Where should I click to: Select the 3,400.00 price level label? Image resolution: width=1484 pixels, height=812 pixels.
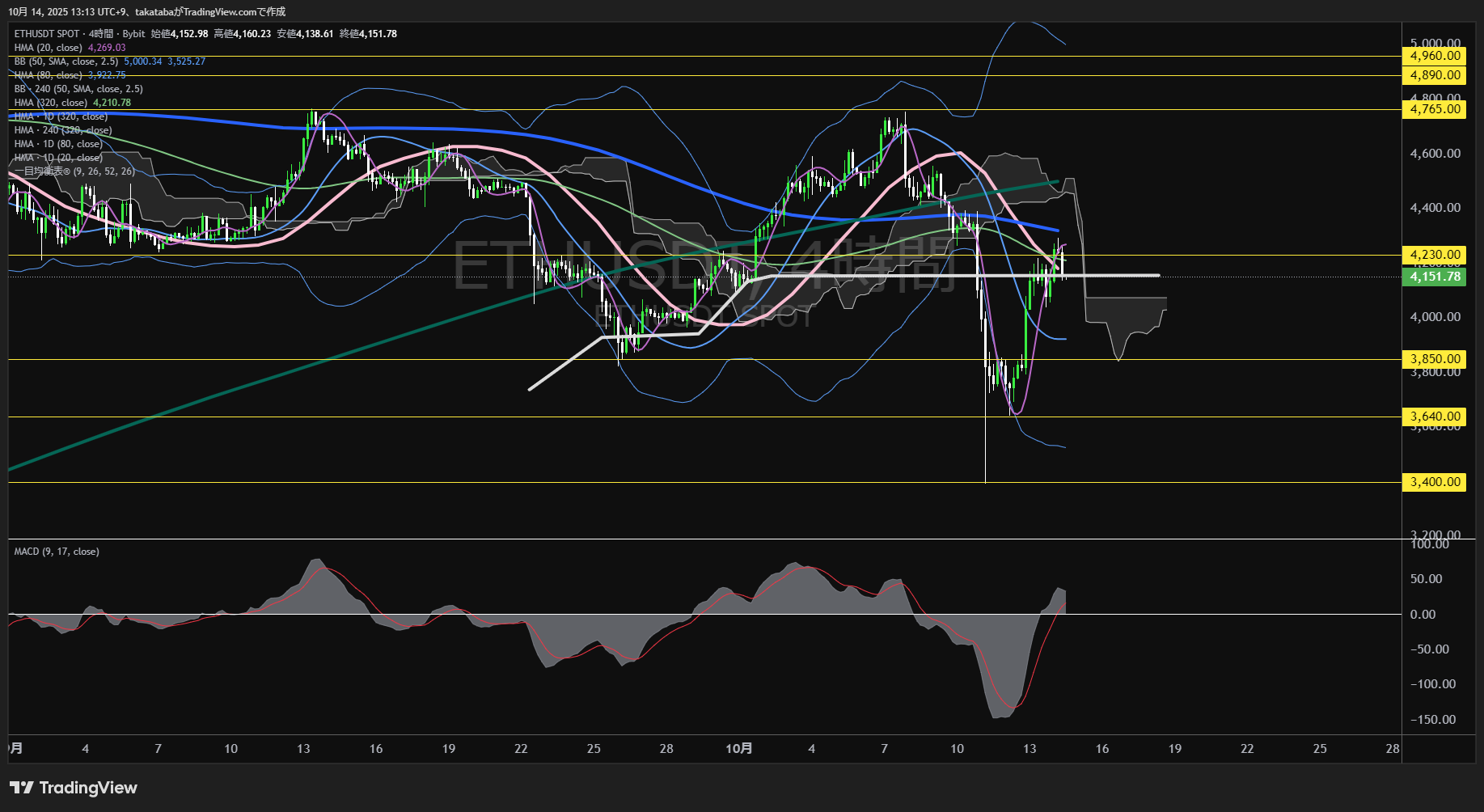click(x=1435, y=482)
